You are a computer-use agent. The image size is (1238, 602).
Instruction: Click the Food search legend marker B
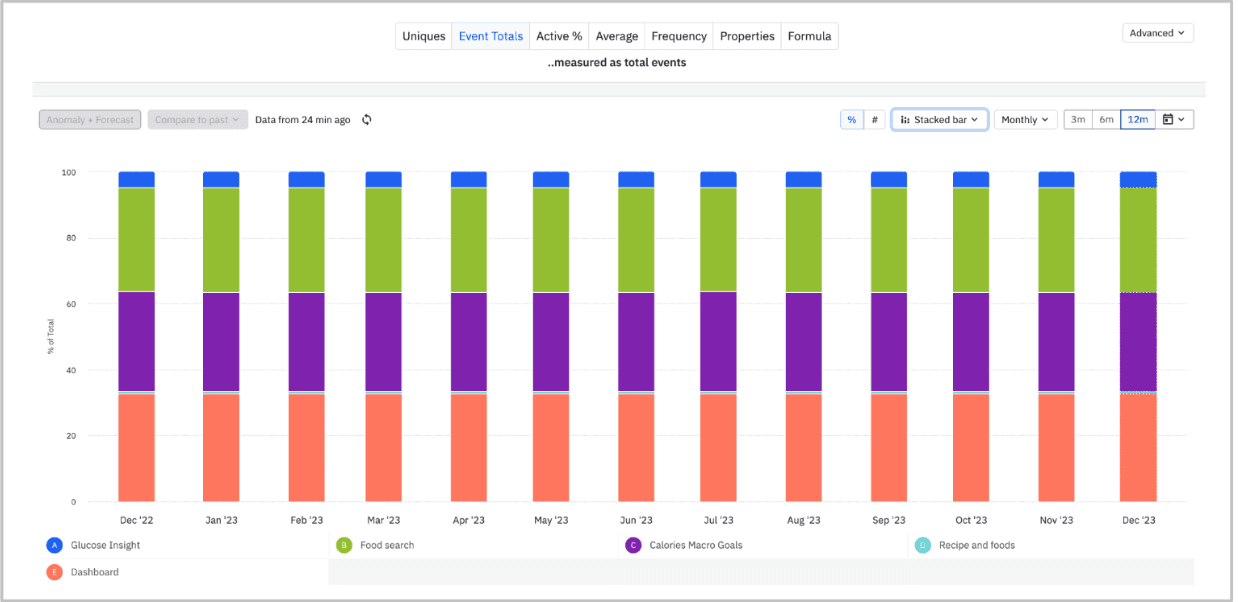coord(344,545)
